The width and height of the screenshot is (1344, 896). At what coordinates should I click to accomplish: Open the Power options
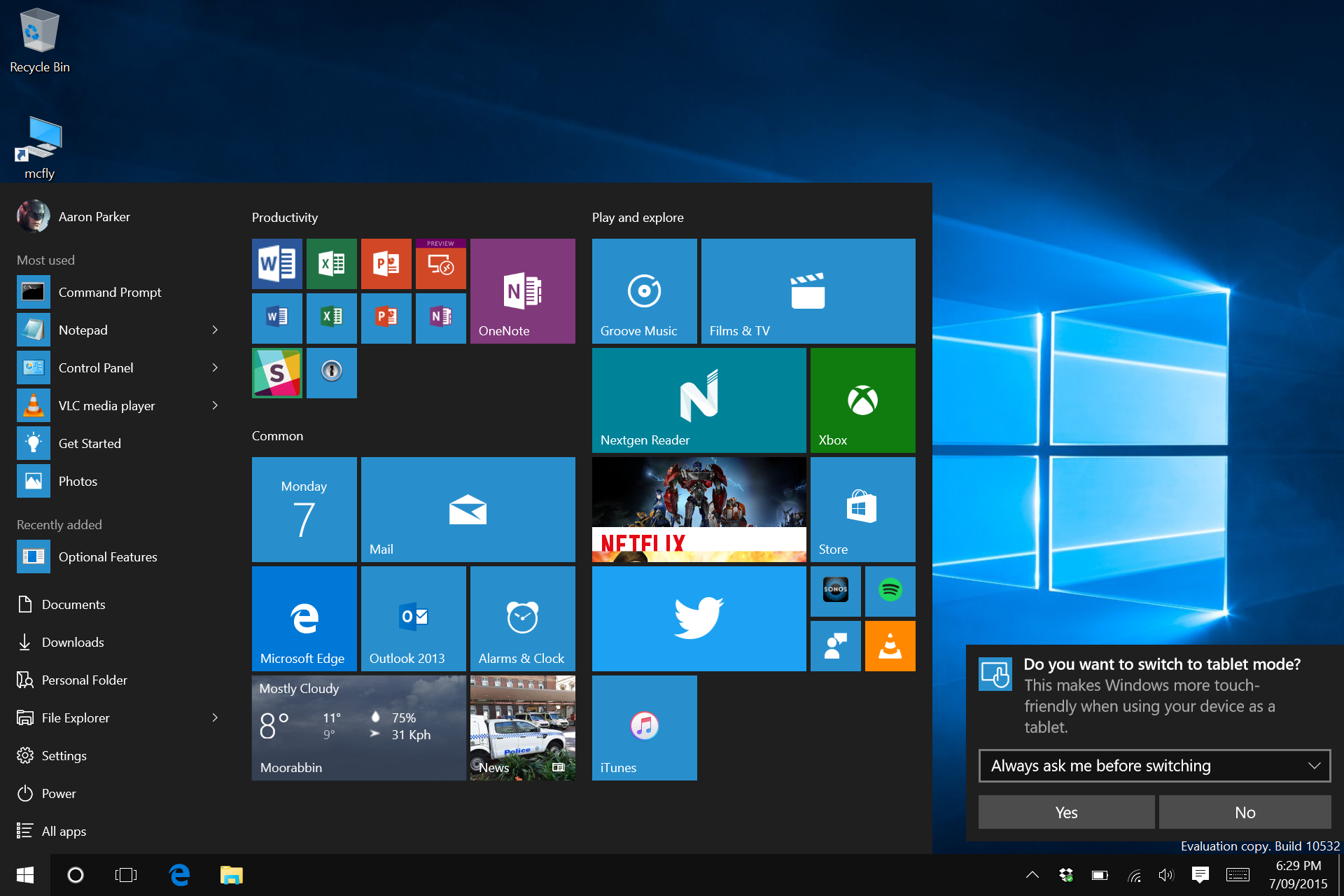(116, 793)
